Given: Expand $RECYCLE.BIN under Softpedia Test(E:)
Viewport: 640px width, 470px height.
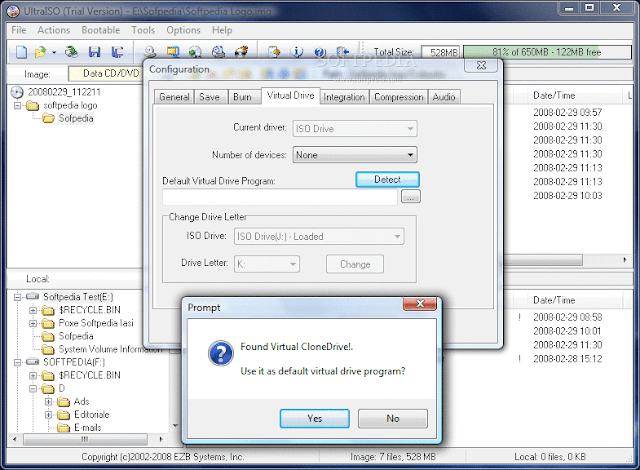Looking at the screenshot, I should coord(33,310).
